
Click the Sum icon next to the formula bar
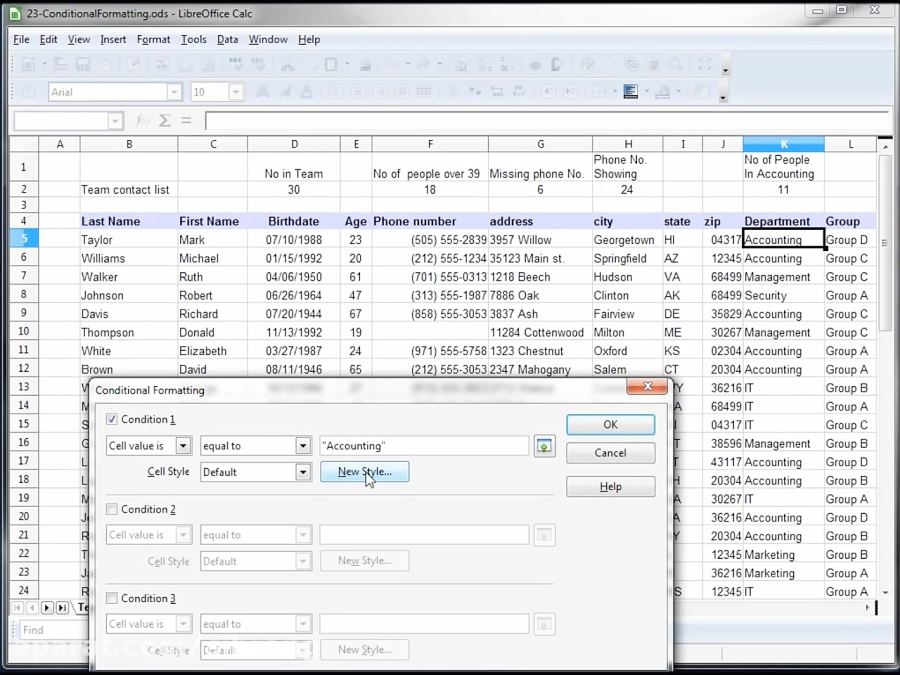[165, 120]
